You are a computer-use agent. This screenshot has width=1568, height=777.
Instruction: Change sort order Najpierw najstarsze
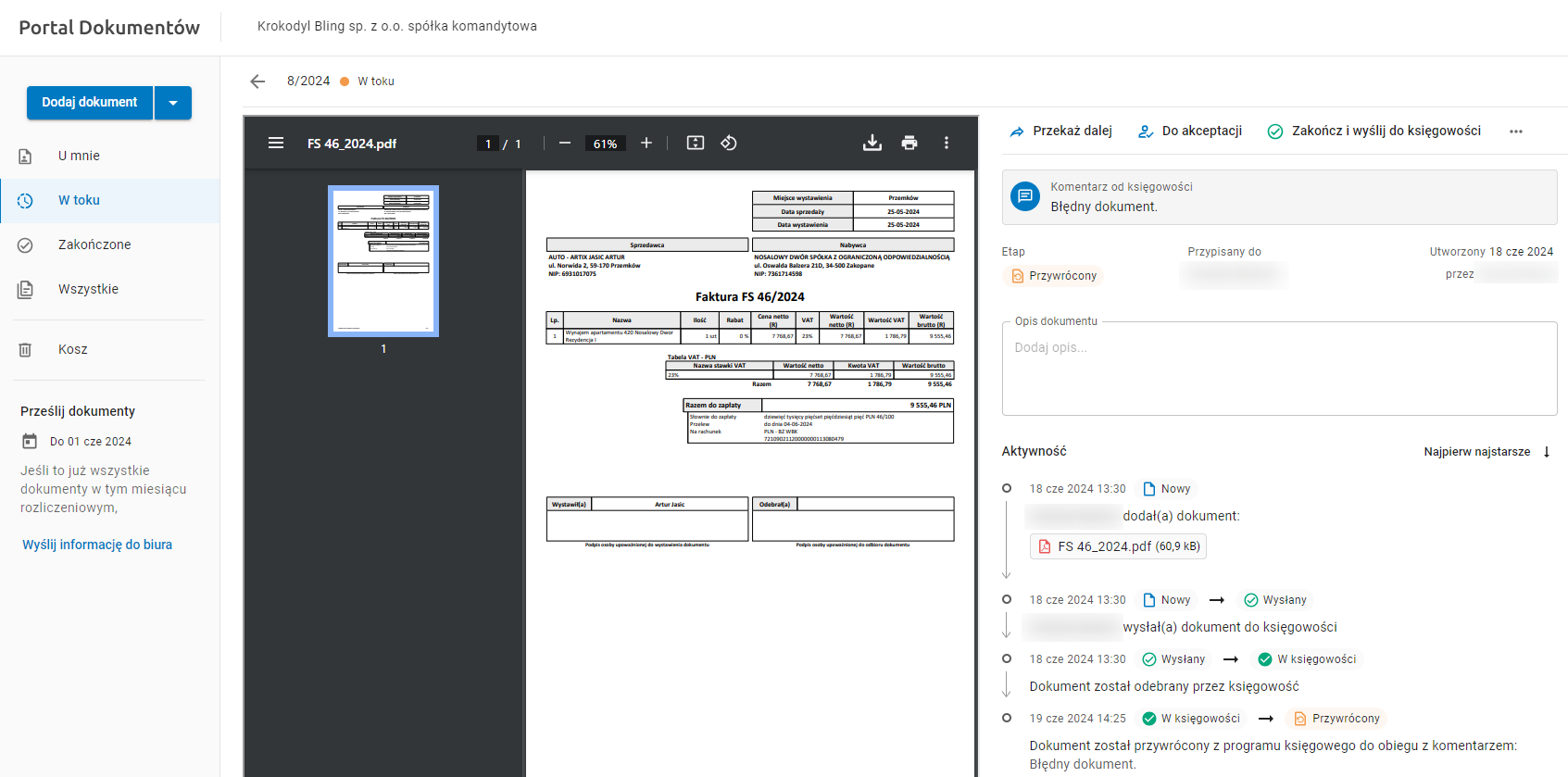click(x=1486, y=452)
